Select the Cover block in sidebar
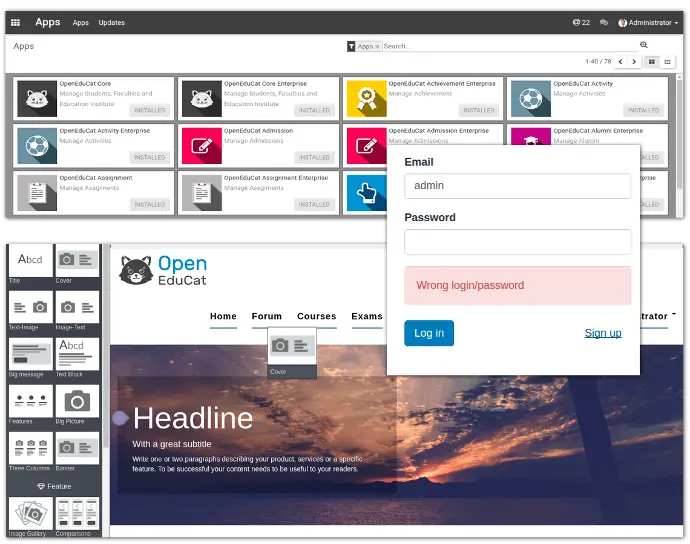The image size is (690, 544). [x=77, y=264]
